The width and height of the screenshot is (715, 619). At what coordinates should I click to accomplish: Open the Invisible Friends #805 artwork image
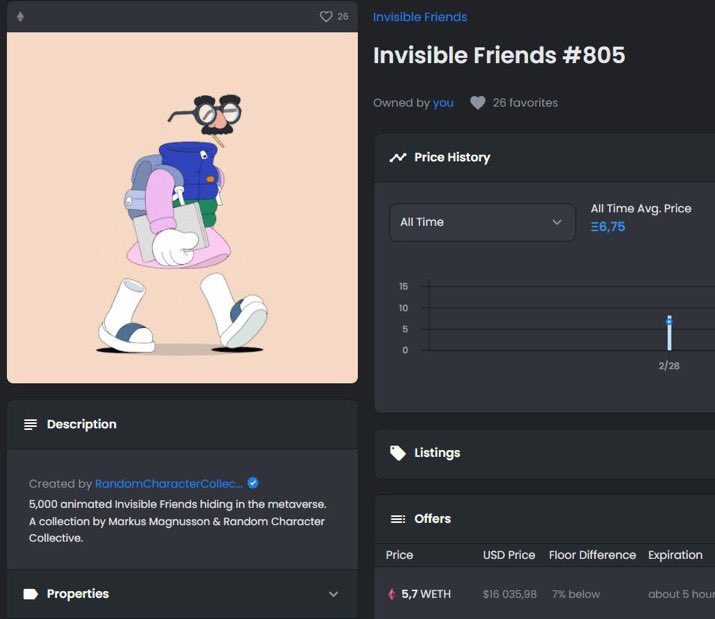click(182, 208)
